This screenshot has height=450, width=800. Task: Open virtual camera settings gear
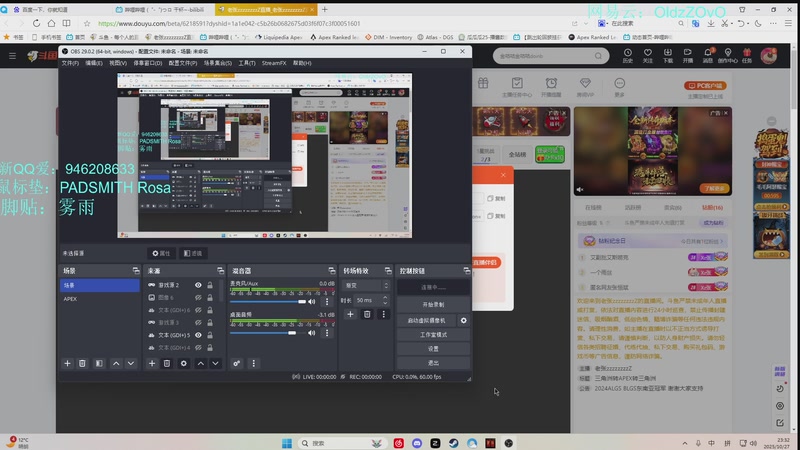tap(464, 320)
